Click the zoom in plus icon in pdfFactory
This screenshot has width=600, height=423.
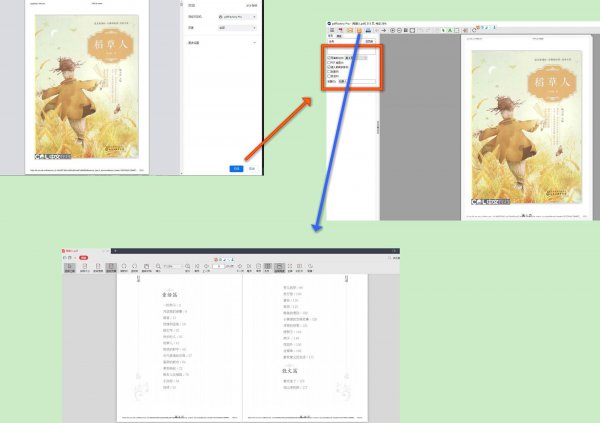(x=392, y=30)
